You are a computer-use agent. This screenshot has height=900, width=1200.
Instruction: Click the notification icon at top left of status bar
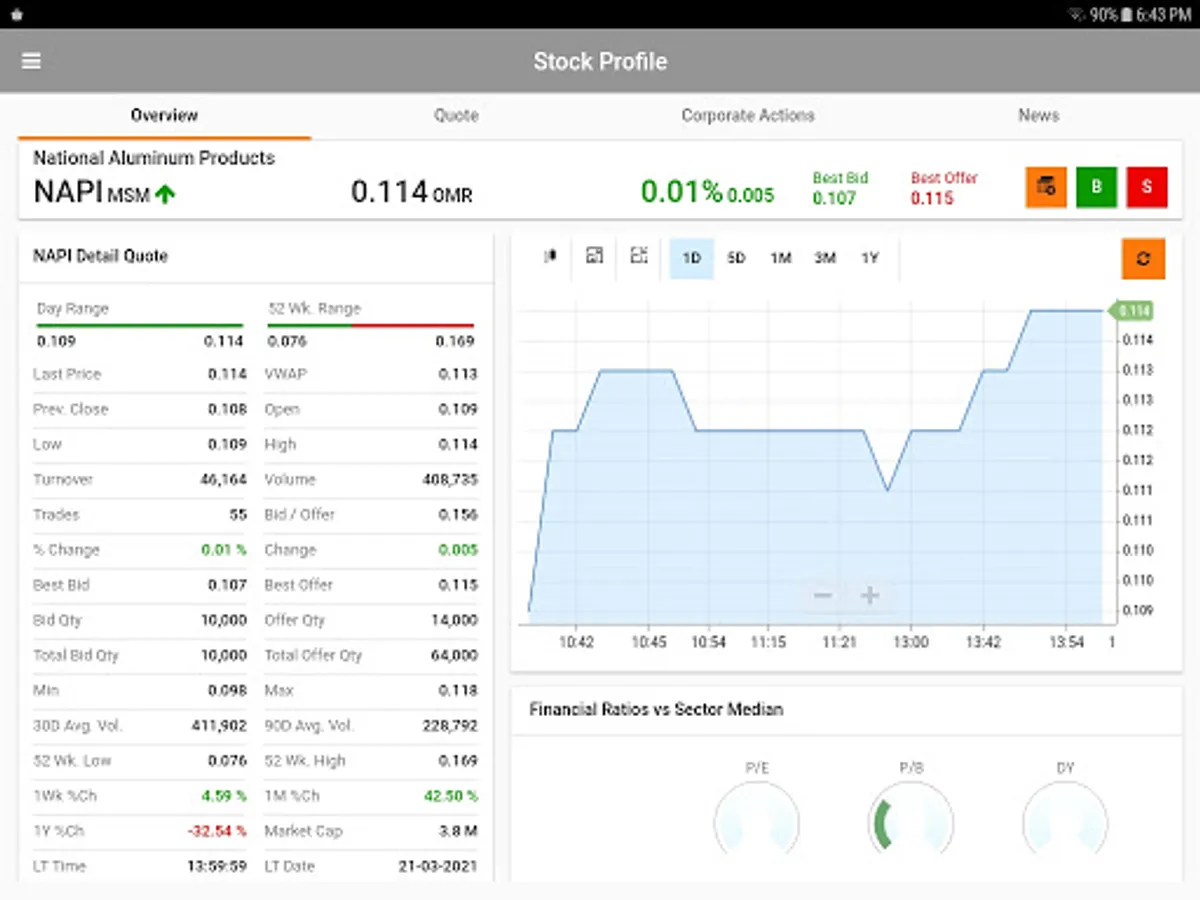(16, 14)
